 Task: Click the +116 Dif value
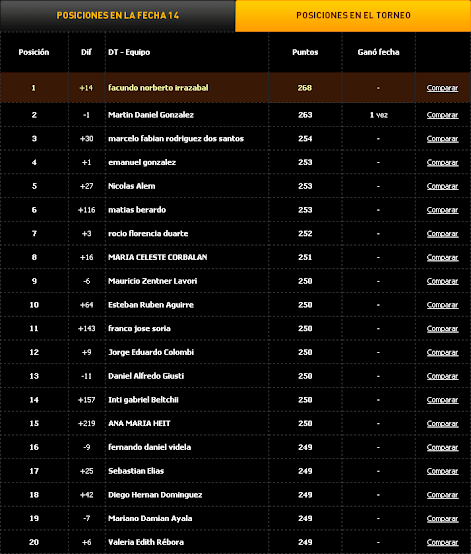coord(87,210)
